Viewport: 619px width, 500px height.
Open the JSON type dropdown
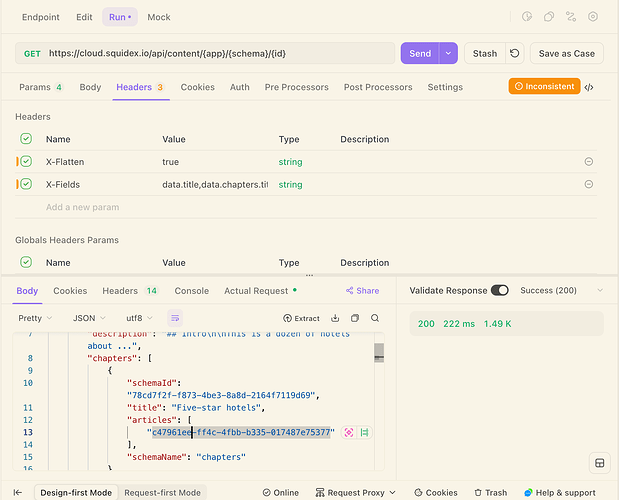89,318
